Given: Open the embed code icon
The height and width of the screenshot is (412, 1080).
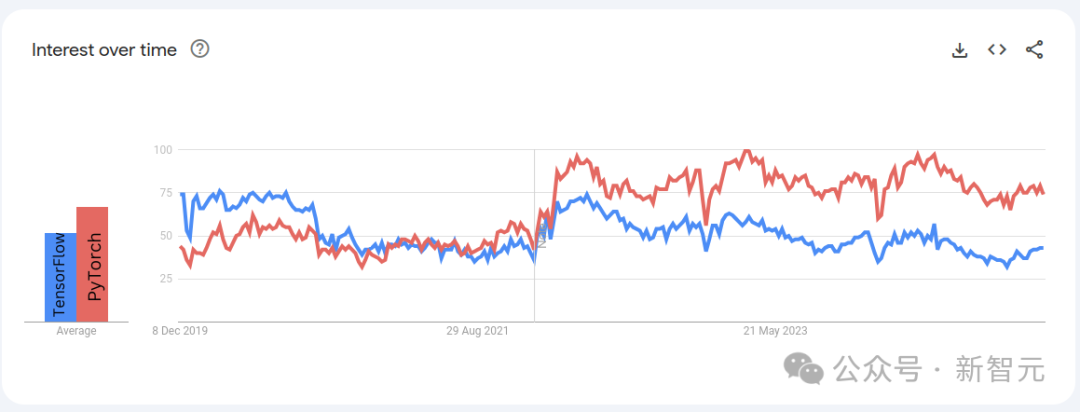Looking at the screenshot, I should (997, 50).
